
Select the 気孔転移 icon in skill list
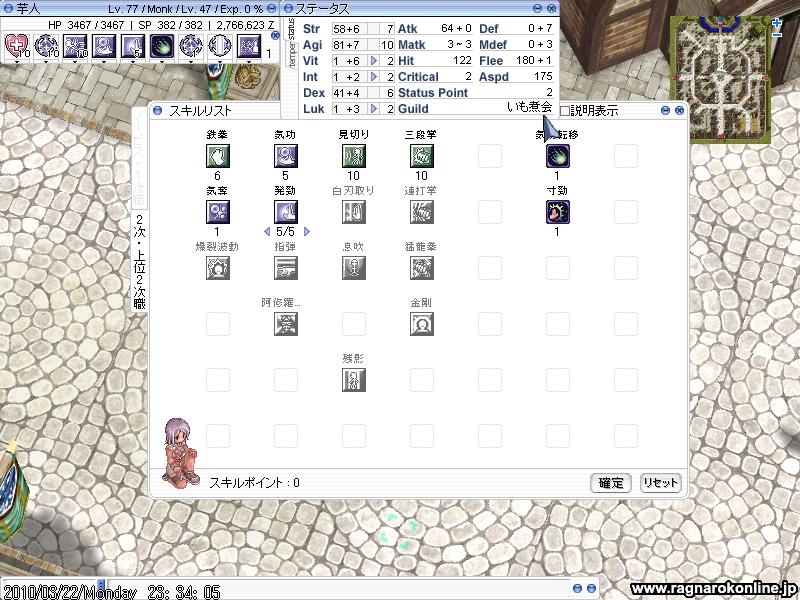(x=558, y=156)
